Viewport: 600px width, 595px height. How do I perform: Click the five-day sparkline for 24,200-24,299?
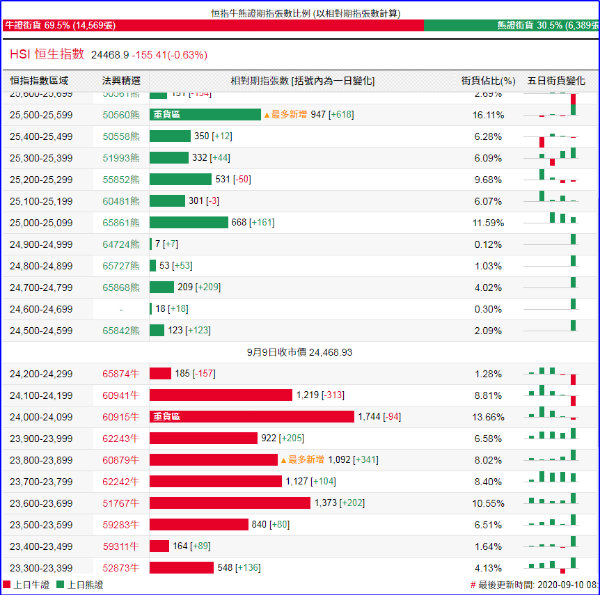tap(551, 376)
